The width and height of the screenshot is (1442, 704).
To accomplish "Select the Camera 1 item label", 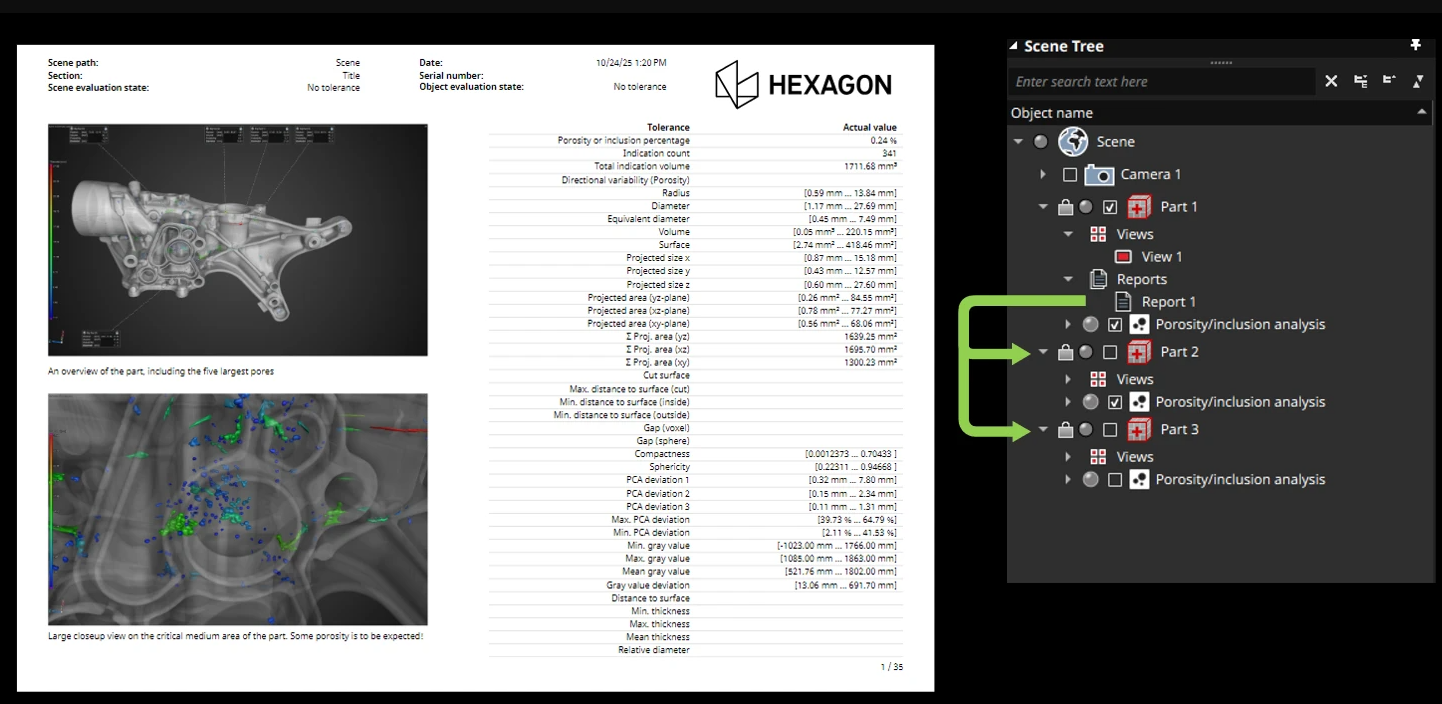I will tap(1150, 175).
